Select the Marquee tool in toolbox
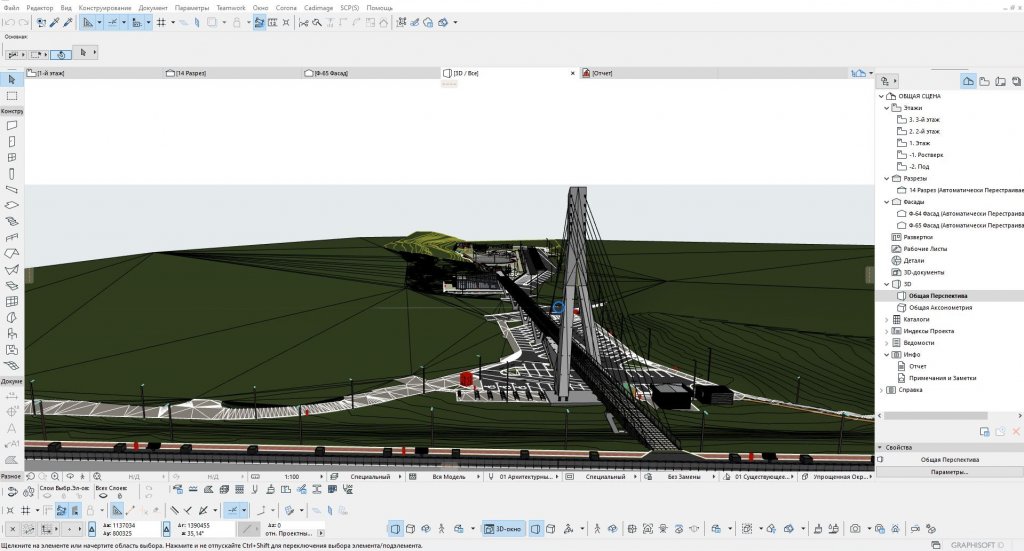The image size is (1024, 551). click(11, 96)
